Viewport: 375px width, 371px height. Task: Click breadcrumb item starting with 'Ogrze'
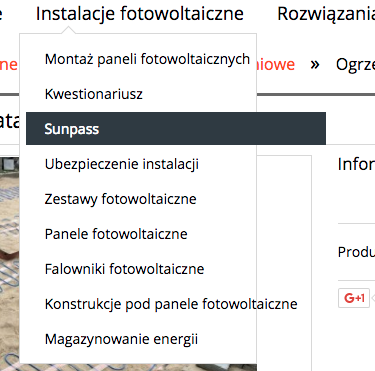pos(355,65)
